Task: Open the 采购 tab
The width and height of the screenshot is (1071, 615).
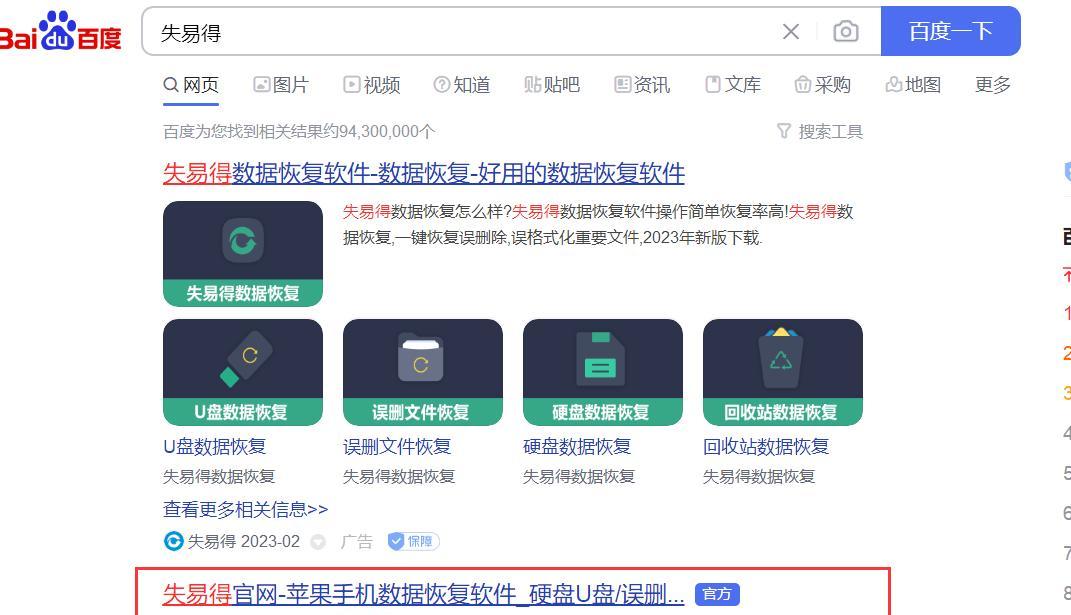Action: point(823,85)
